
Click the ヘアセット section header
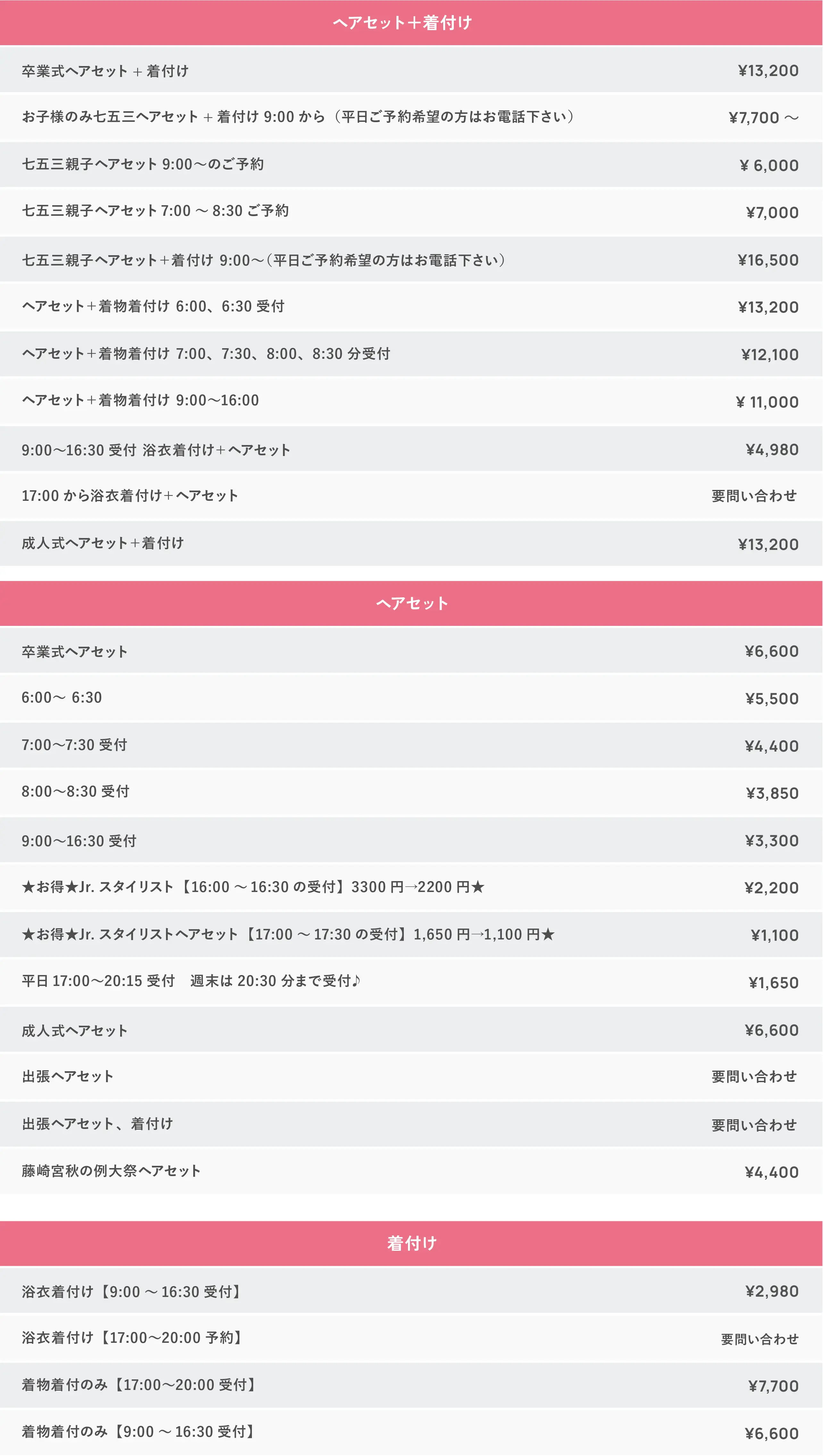click(411, 603)
